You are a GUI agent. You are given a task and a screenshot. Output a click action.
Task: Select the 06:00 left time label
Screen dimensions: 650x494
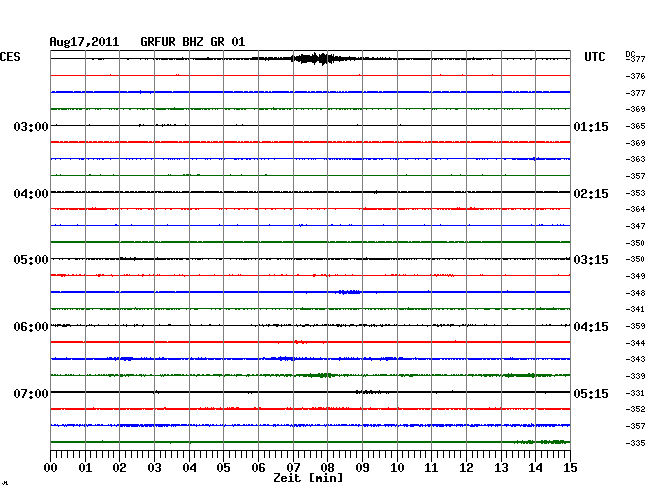[31, 327]
